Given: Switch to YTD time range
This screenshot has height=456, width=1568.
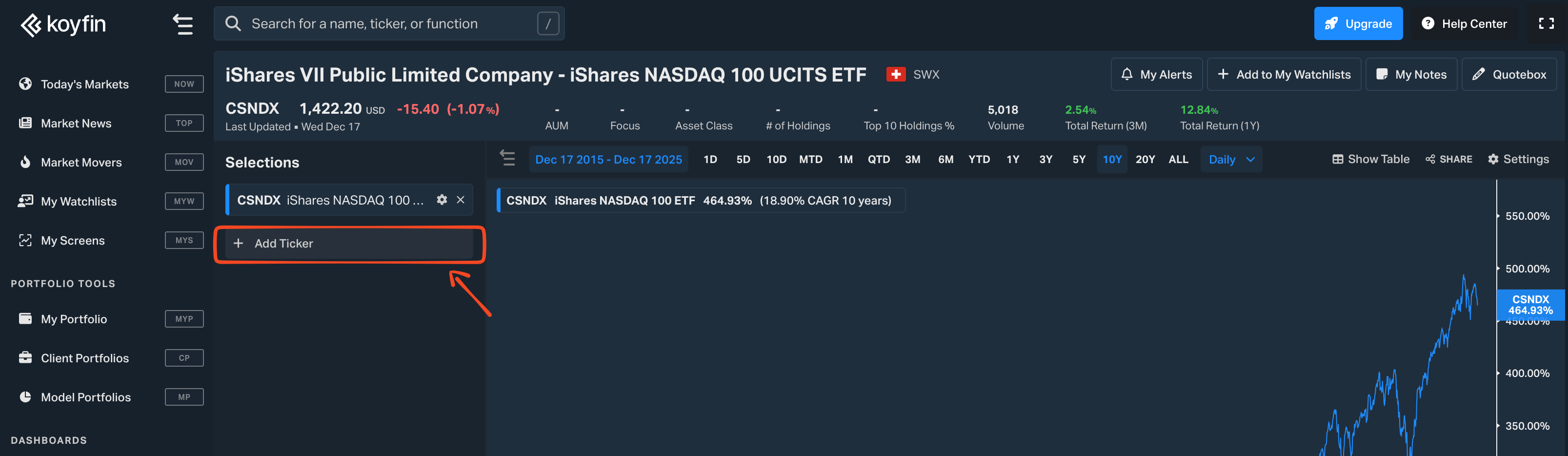Looking at the screenshot, I should click(979, 160).
